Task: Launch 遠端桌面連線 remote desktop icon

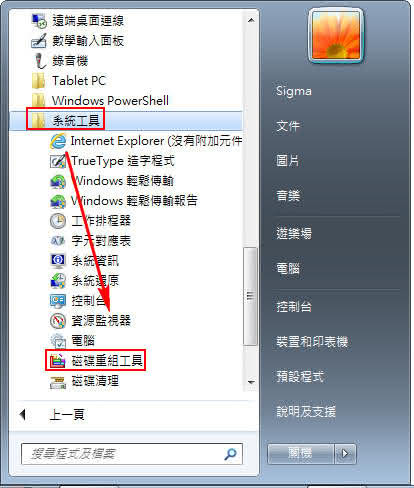Action: coord(39,21)
